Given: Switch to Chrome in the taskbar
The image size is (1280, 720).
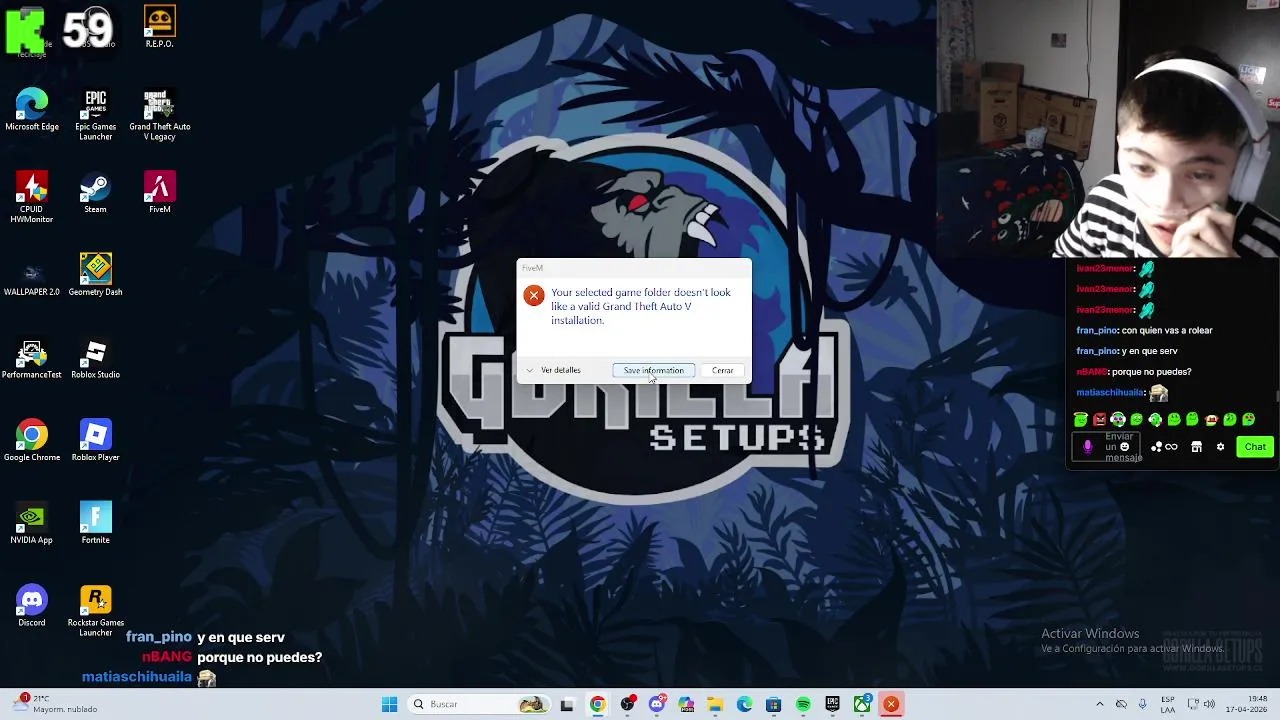Looking at the screenshot, I should coord(597,705).
